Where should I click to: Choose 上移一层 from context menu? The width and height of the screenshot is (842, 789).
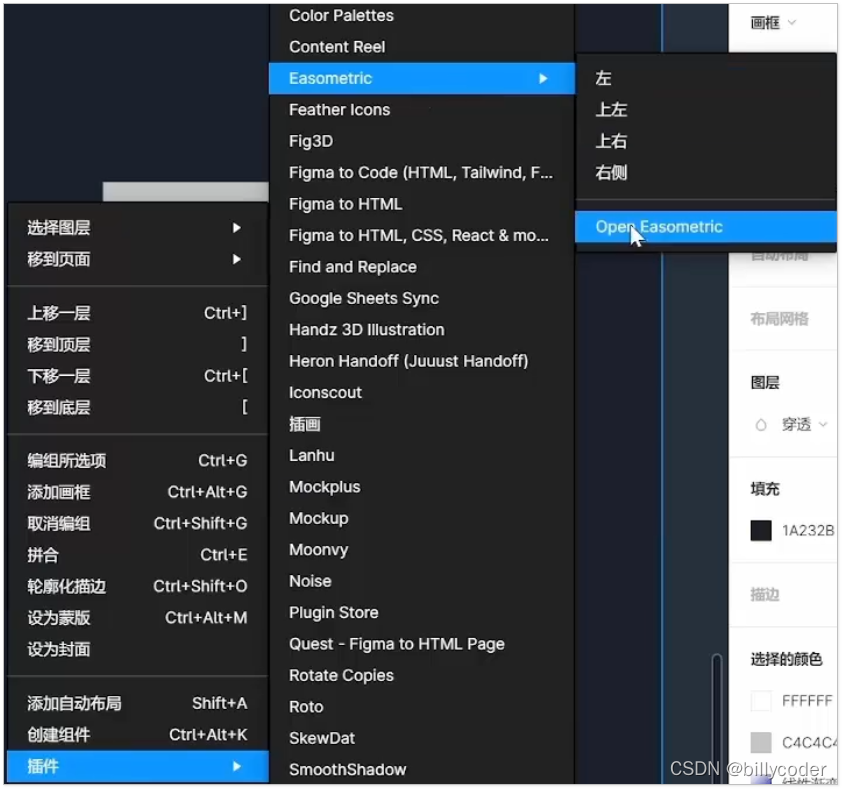(137, 313)
